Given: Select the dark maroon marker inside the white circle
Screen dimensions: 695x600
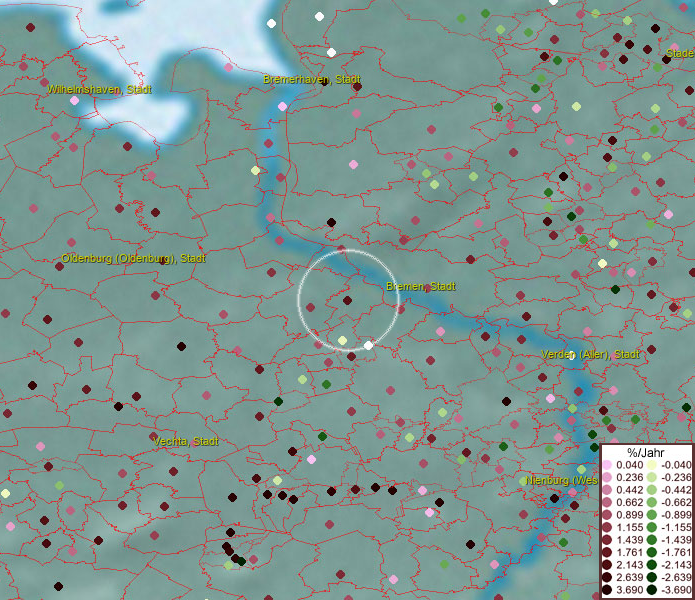Looking at the screenshot, I should [348, 299].
